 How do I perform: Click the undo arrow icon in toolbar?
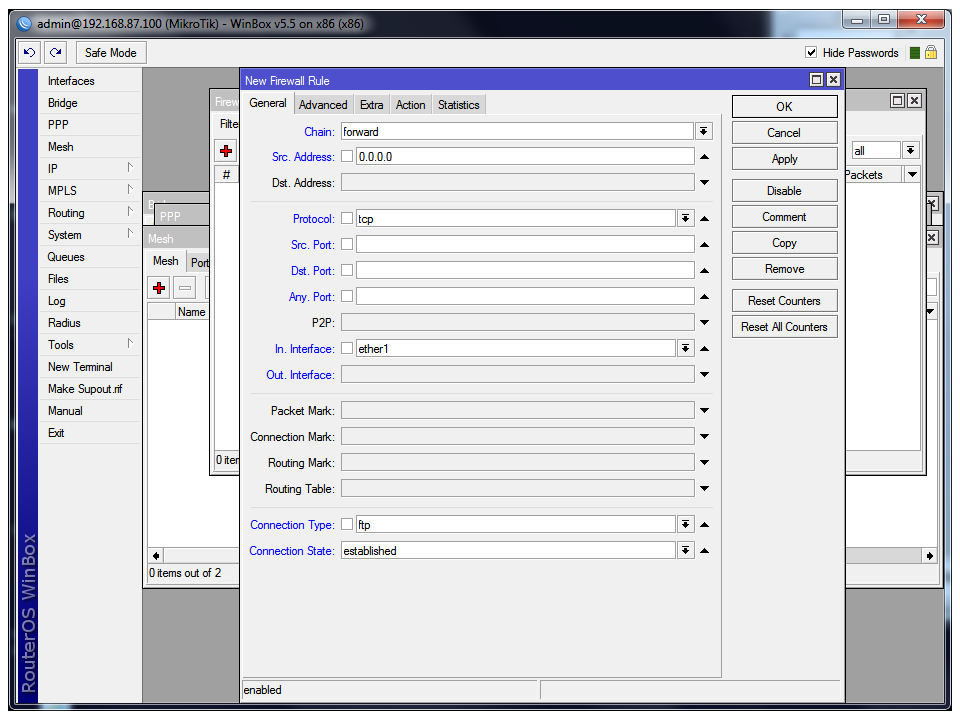[x=30, y=53]
